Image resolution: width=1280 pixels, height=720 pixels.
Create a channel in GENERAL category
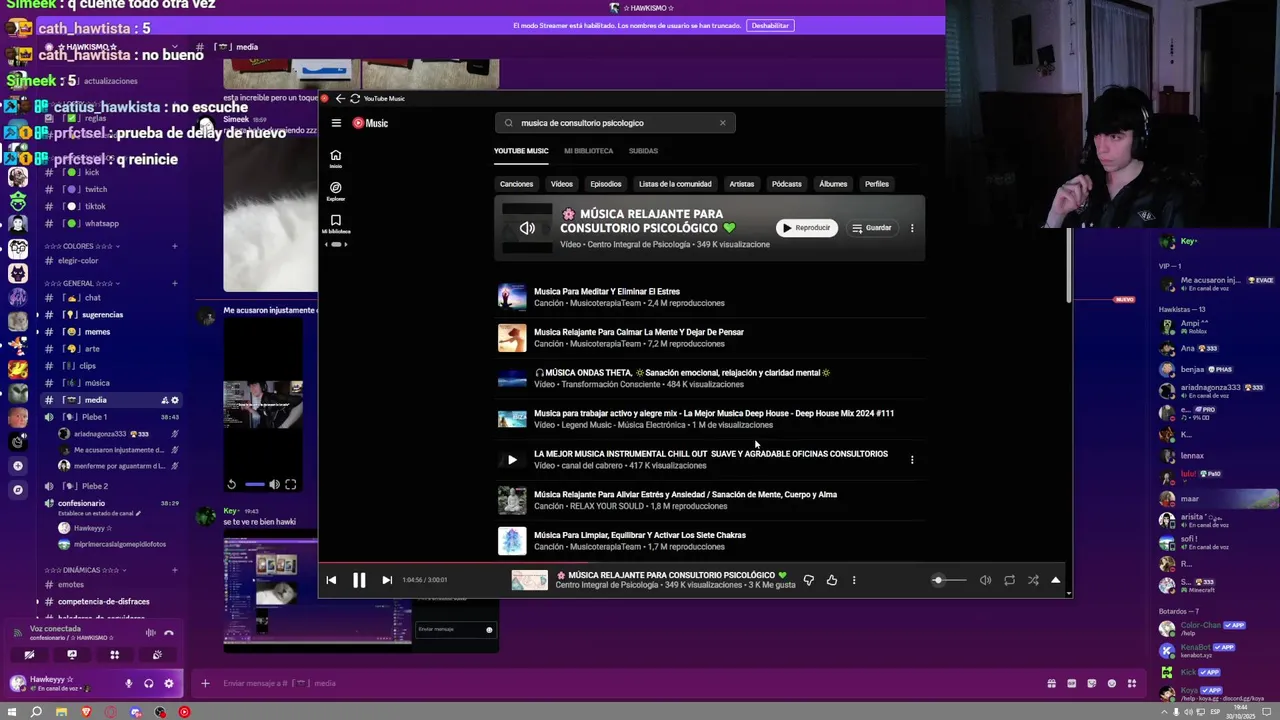coord(174,283)
